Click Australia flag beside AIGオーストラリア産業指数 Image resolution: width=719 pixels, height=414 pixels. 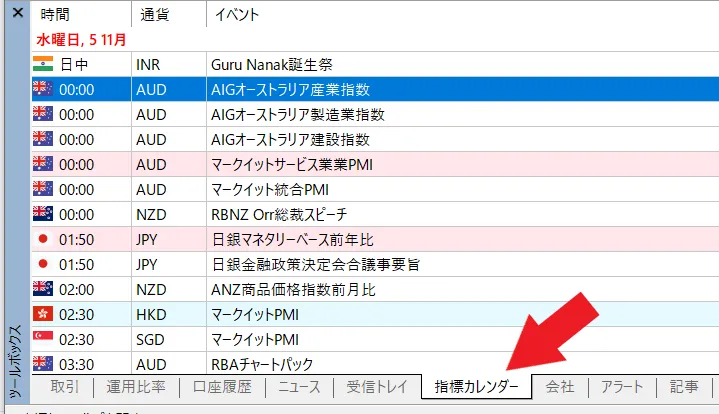[x=43, y=88]
